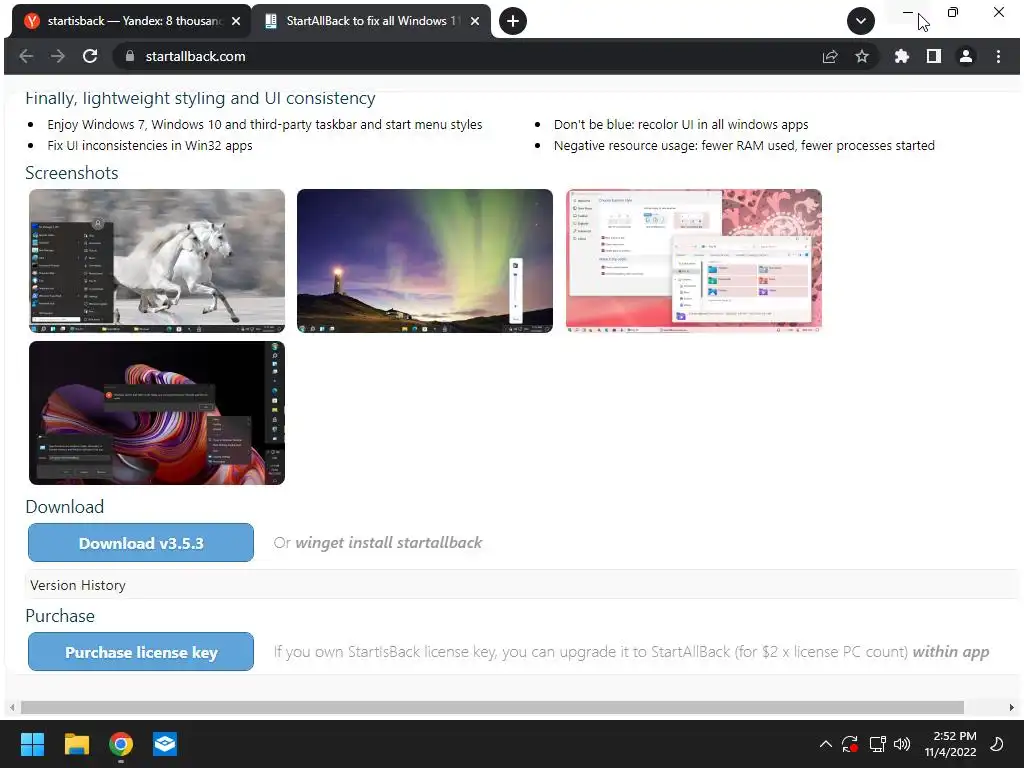The width and height of the screenshot is (1024, 768).
Task: Click the scrollbar left arrow
Action: pyautogui.click(x=12, y=707)
